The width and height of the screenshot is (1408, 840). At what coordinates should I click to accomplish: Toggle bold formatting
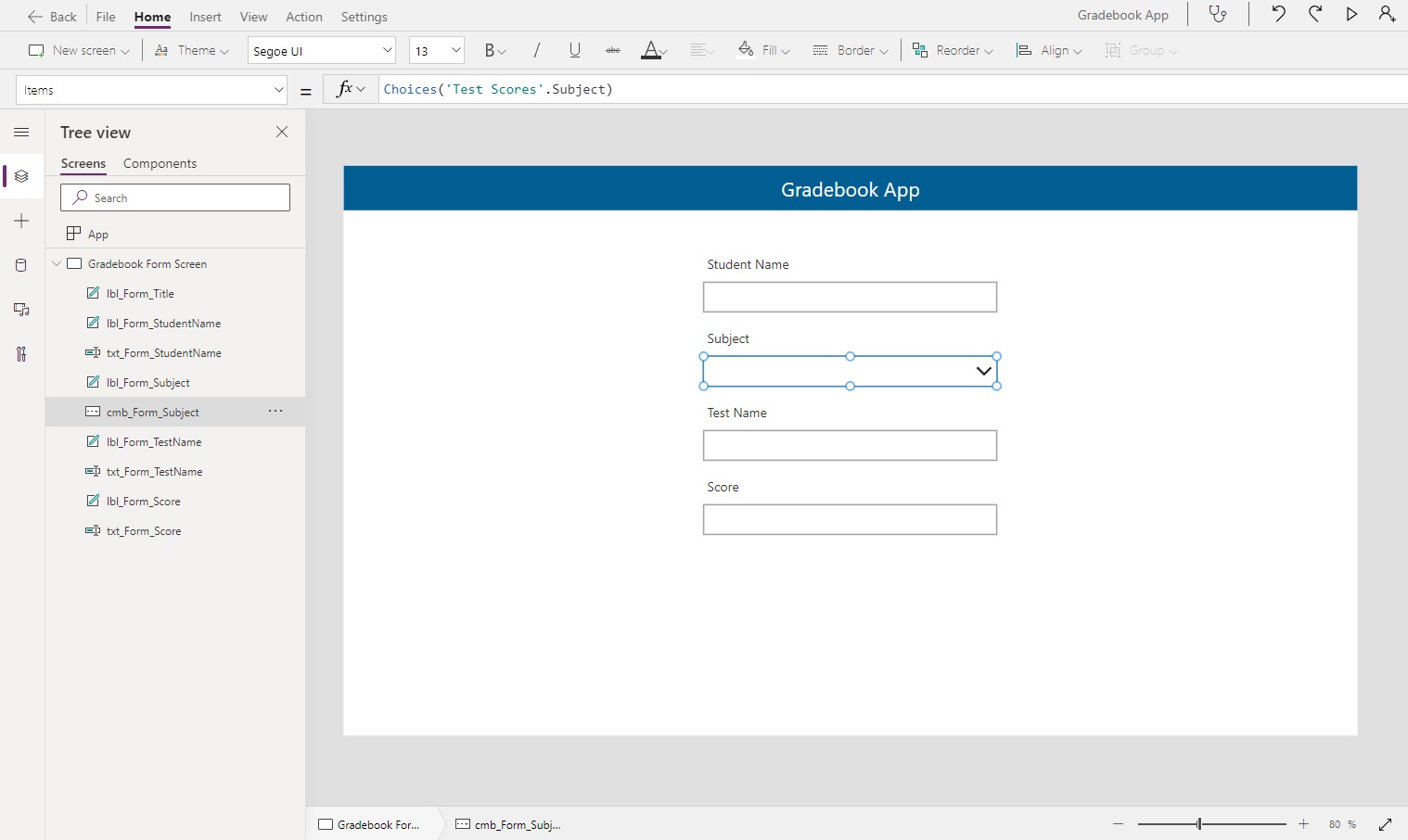[x=493, y=50]
